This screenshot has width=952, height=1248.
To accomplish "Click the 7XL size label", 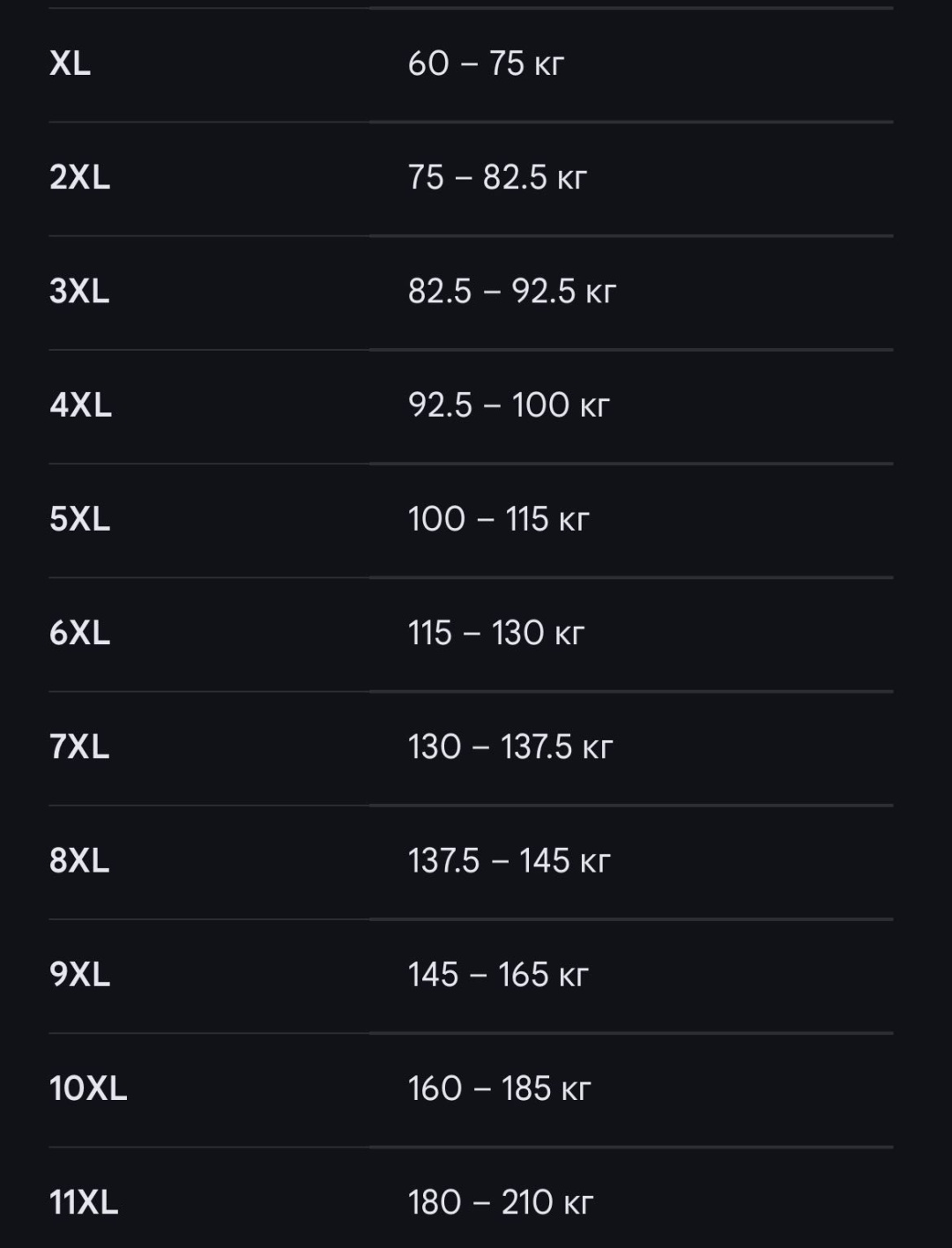I will tap(79, 747).
